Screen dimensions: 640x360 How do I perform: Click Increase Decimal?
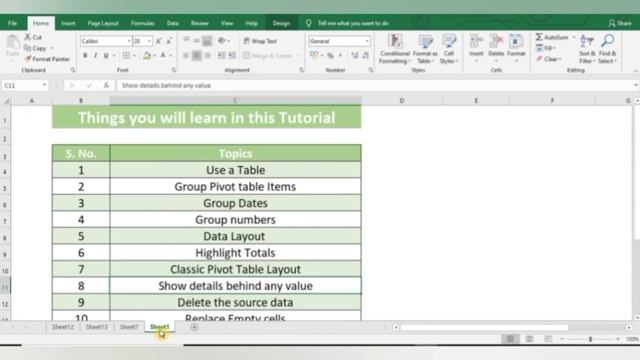355,56
